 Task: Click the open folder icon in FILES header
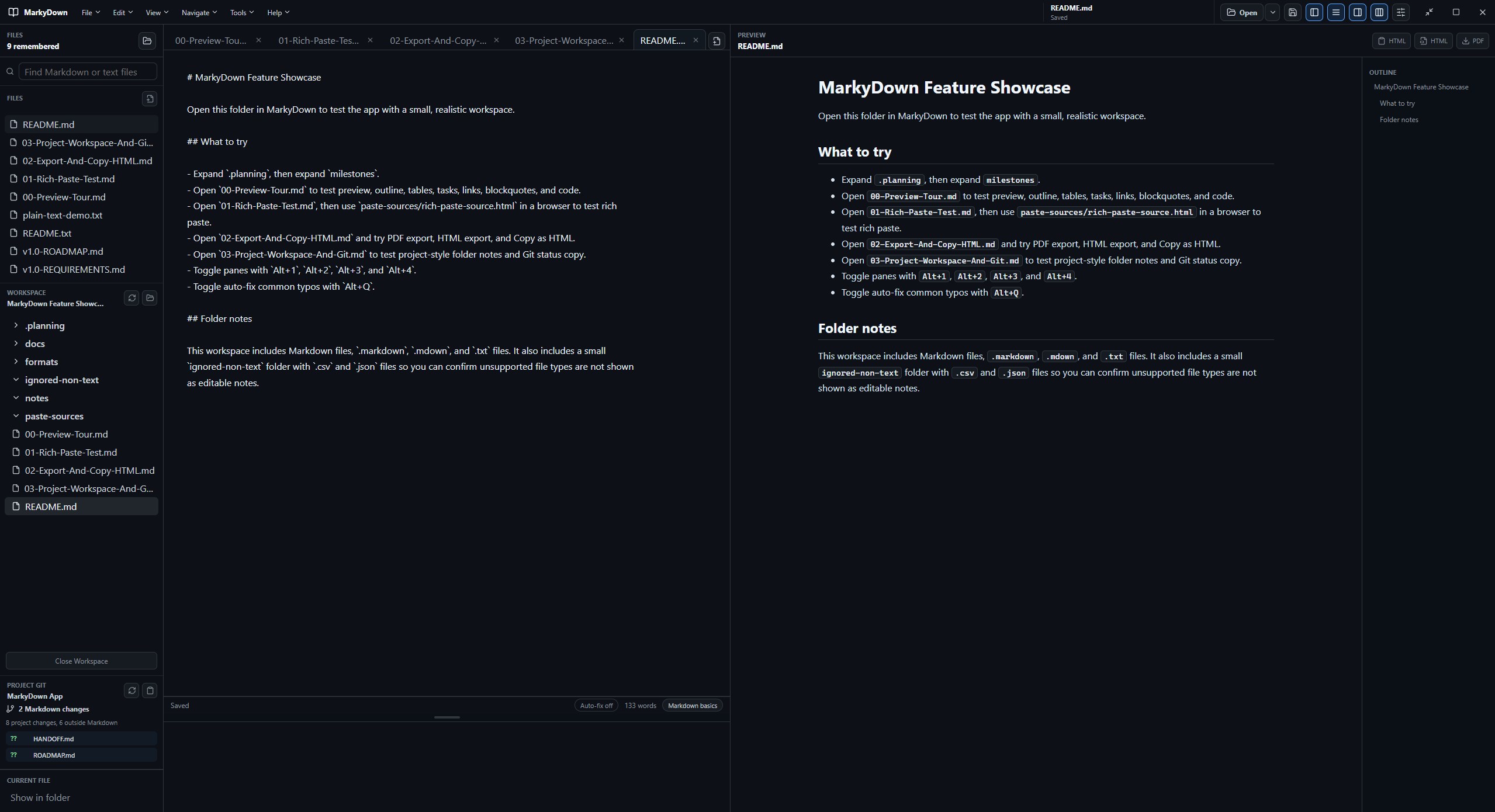pos(147,41)
